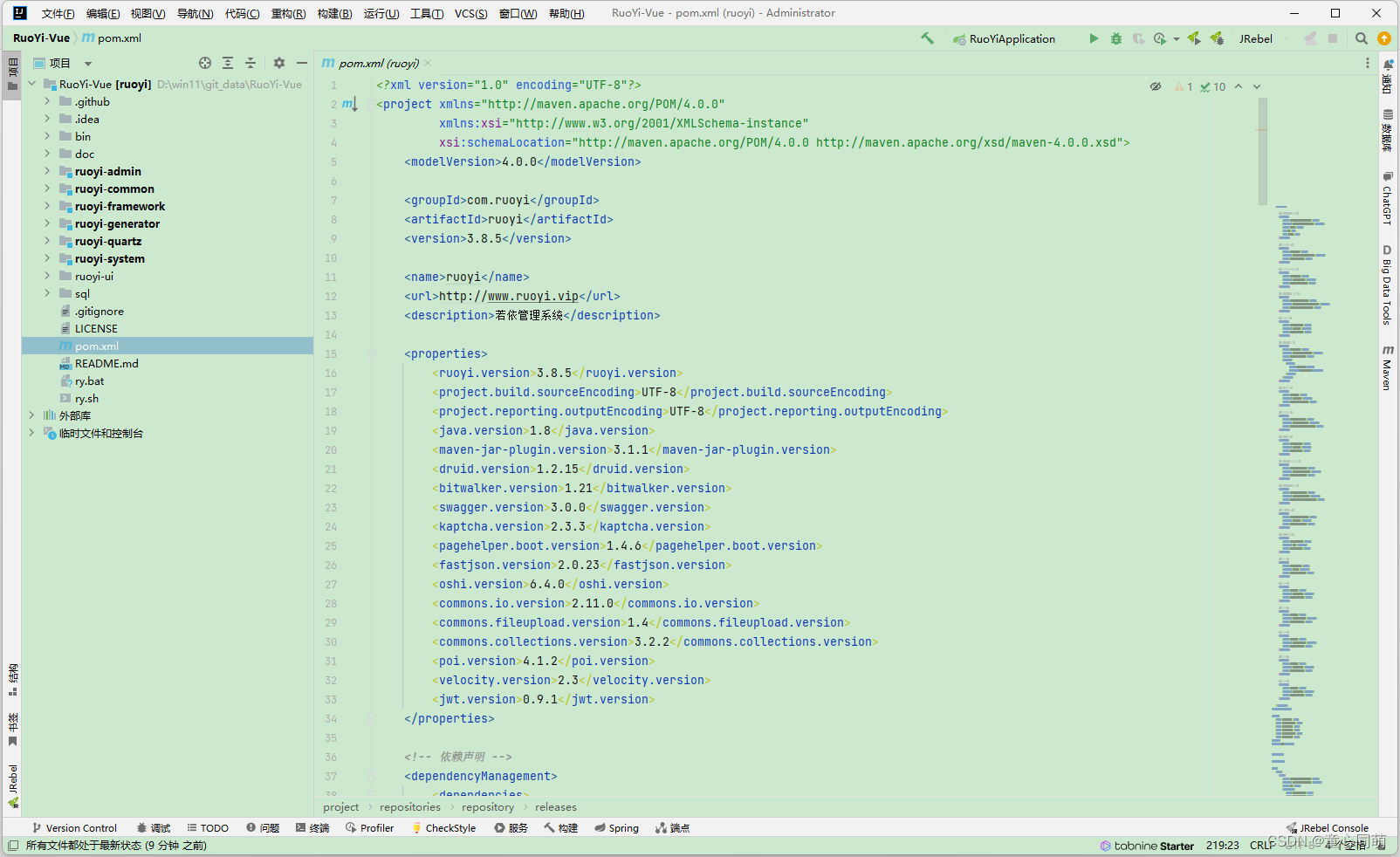Viewport: 1400px width, 857px height.
Task: Follow the www.ruoyi.vip link in editor
Action: pos(532,296)
